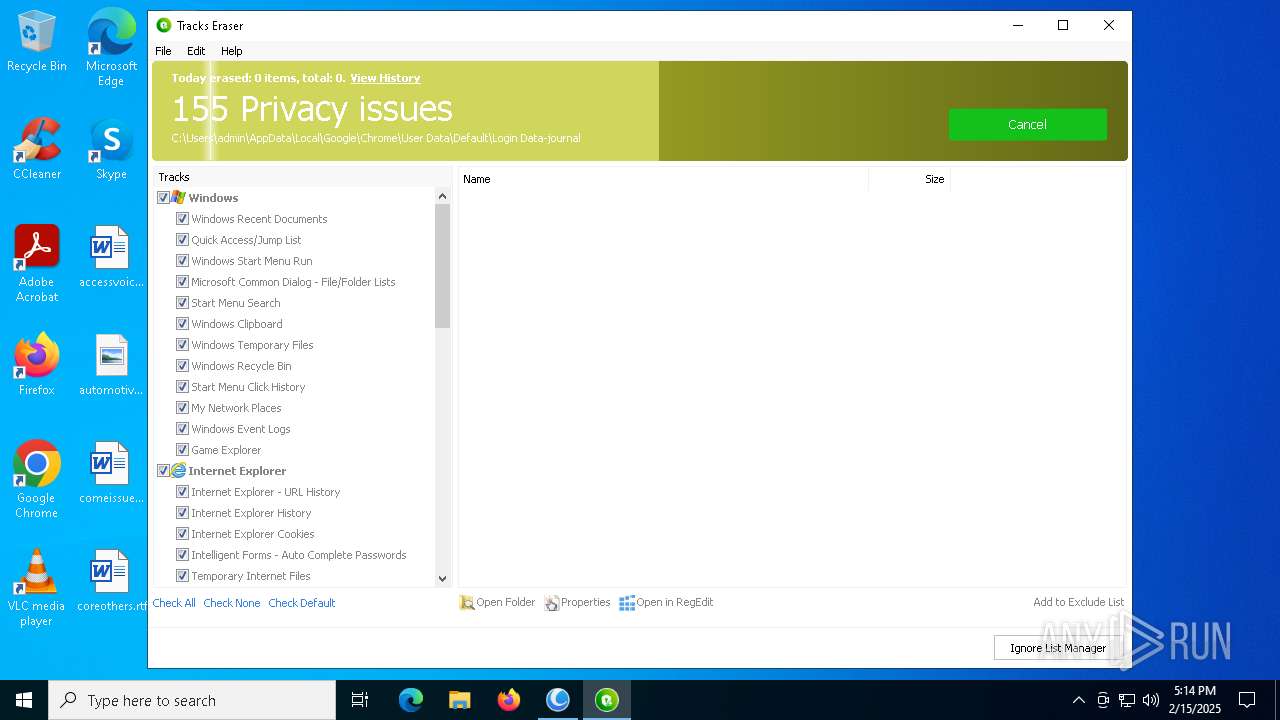Select the automotiv image file icon

pos(111,365)
